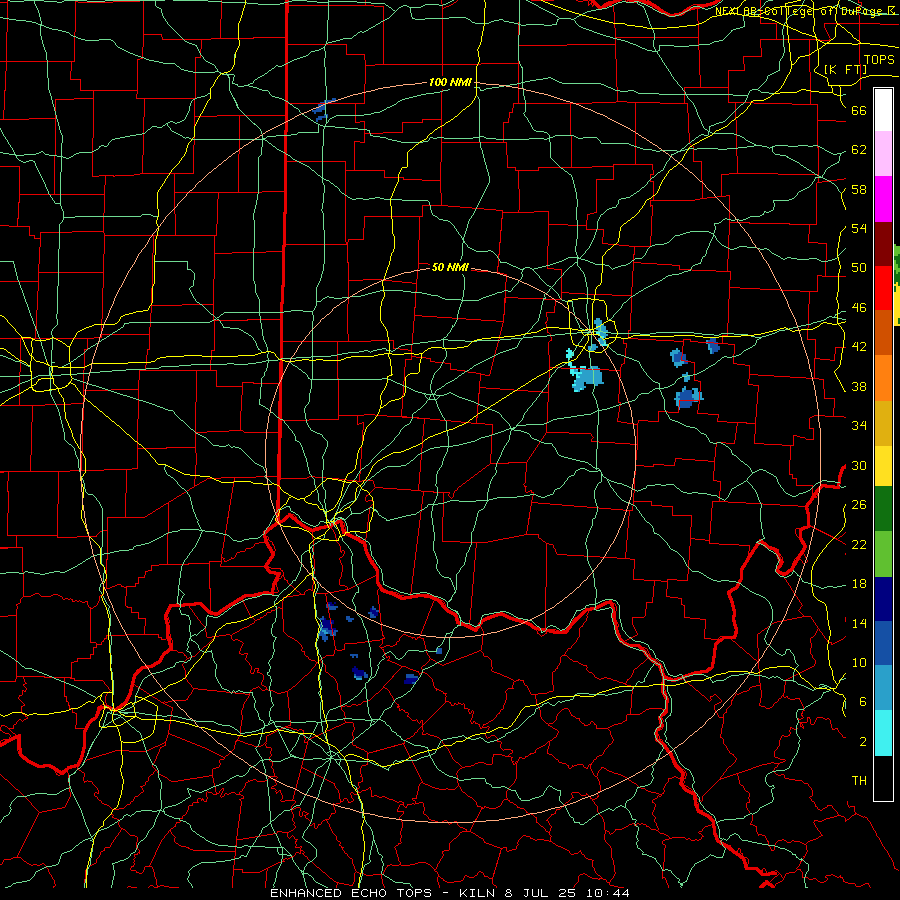The width and height of the screenshot is (900, 900).
Task: Click the legend value "34"
Action: pyautogui.click(x=859, y=425)
